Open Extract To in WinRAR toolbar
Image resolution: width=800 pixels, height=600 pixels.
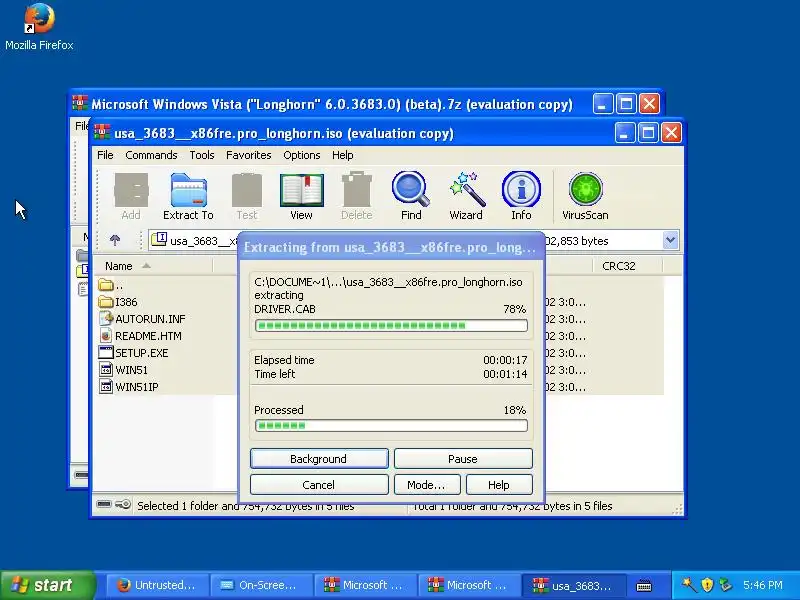pyautogui.click(x=188, y=196)
